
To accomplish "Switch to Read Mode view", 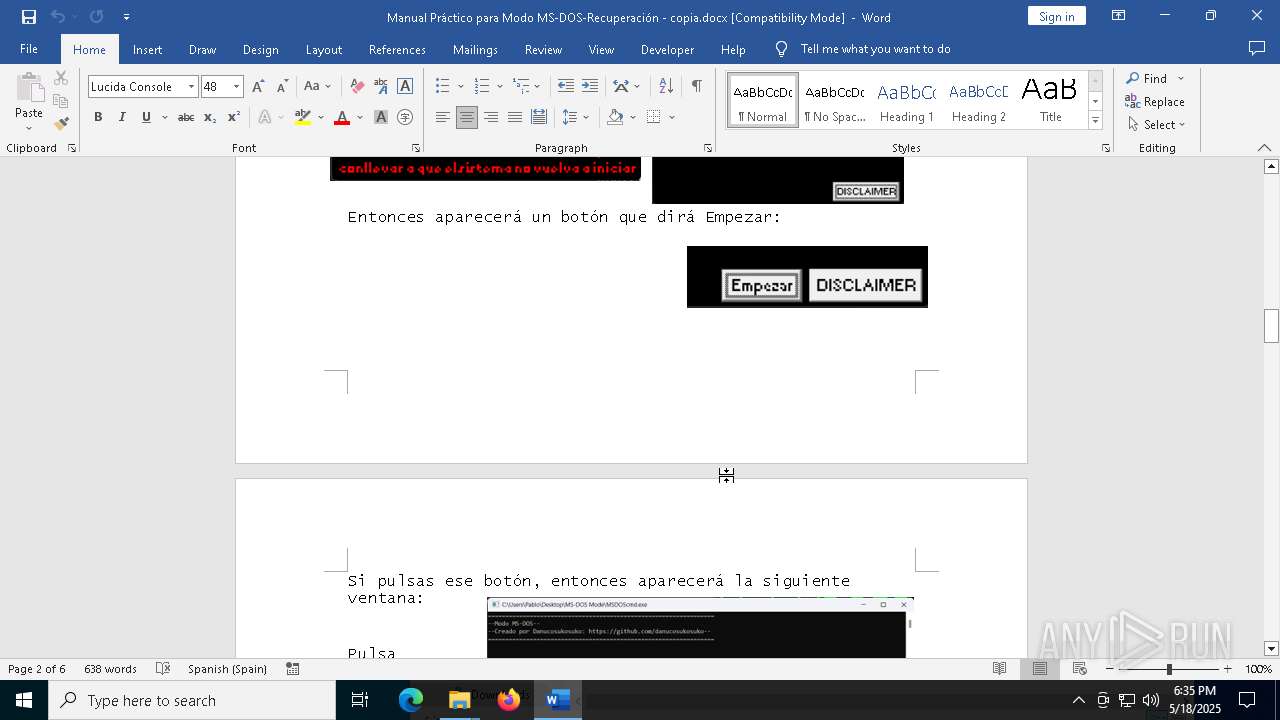I will click(x=999, y=669).
